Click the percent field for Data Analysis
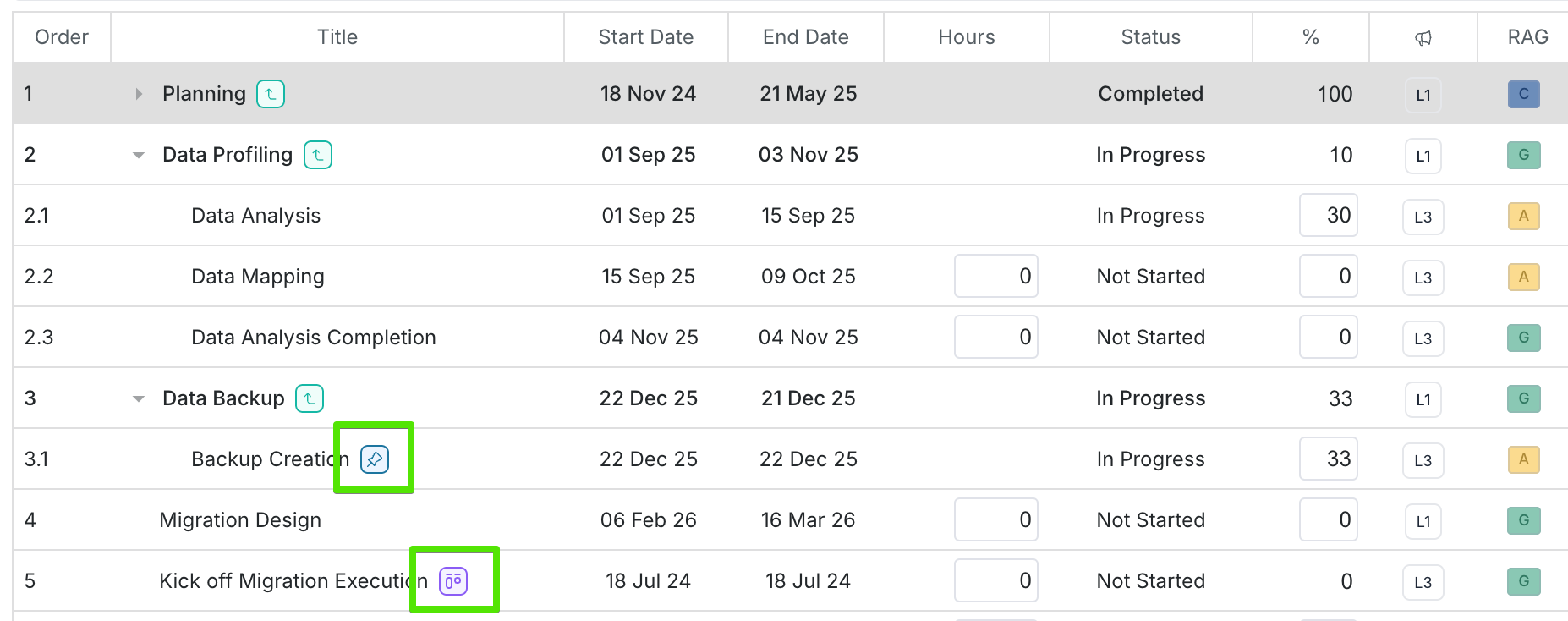The width and height of the screenshot is (1568, 621). [x=1328, y=216]
